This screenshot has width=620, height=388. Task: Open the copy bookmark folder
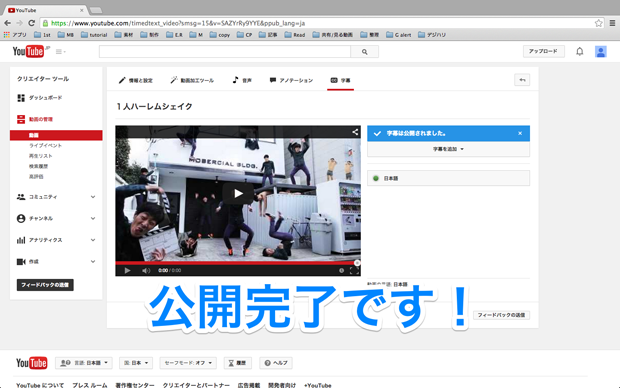click(220, 35)
